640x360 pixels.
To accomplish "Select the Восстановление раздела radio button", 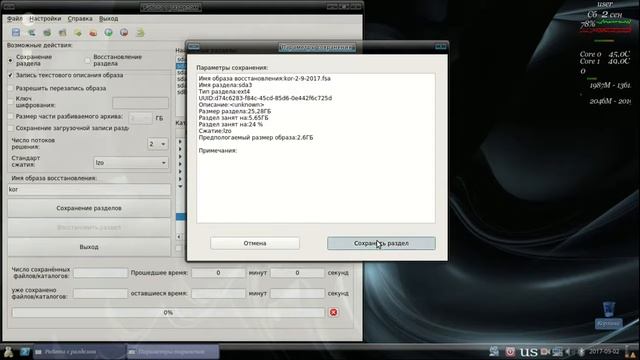I will click(x=87, y=60).
